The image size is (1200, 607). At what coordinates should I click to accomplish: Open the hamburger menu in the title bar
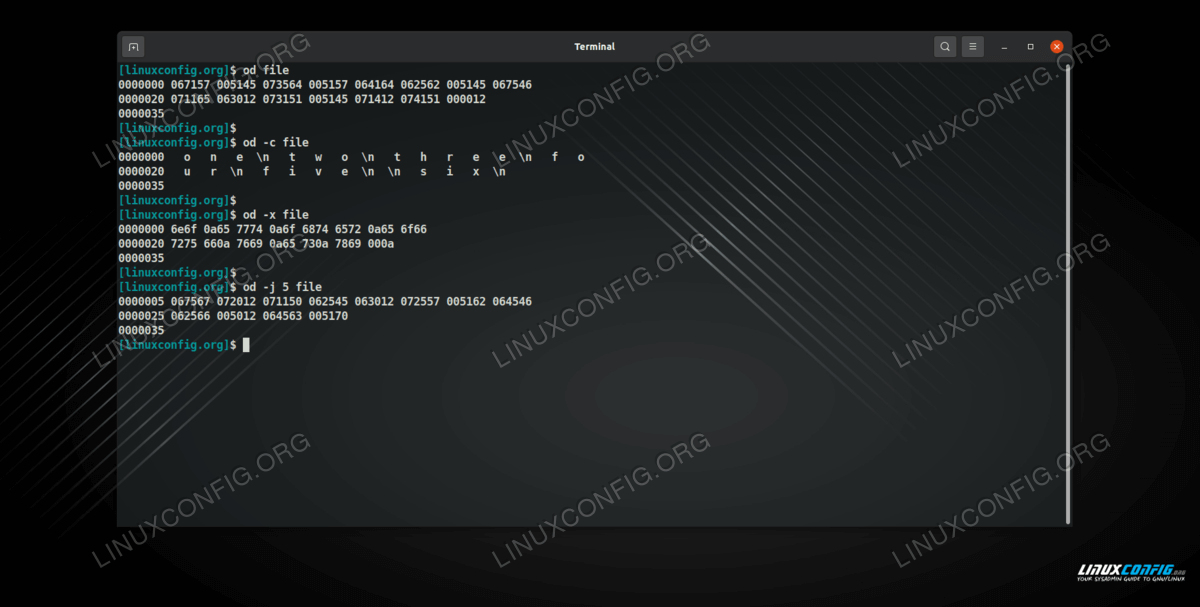[972, 47]
